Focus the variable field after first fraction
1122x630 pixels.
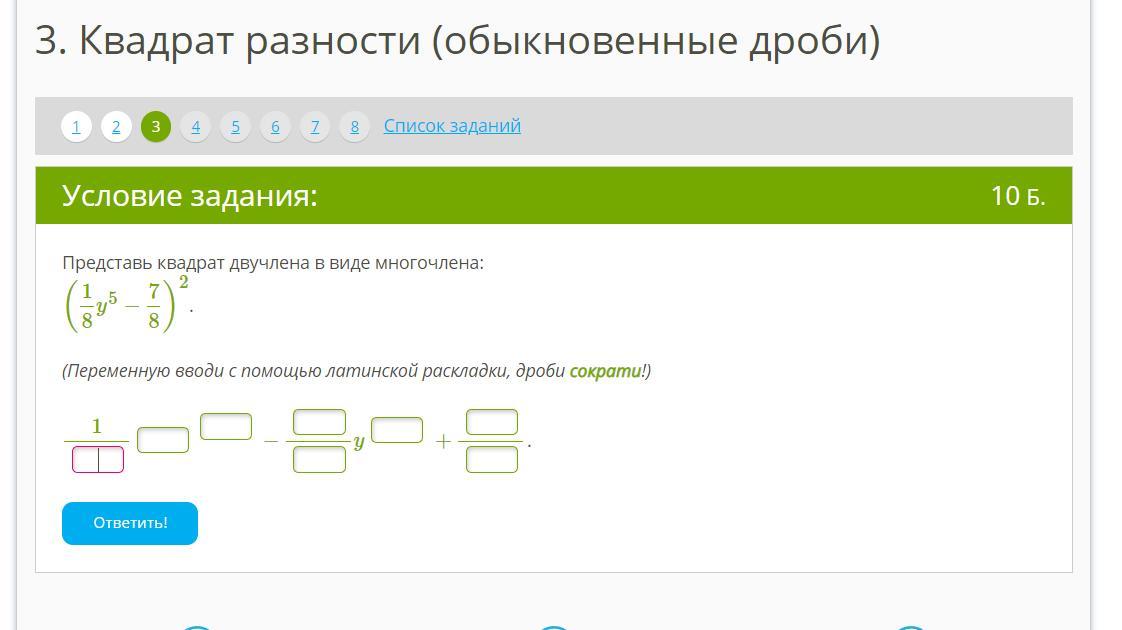[x=163, y=440]
